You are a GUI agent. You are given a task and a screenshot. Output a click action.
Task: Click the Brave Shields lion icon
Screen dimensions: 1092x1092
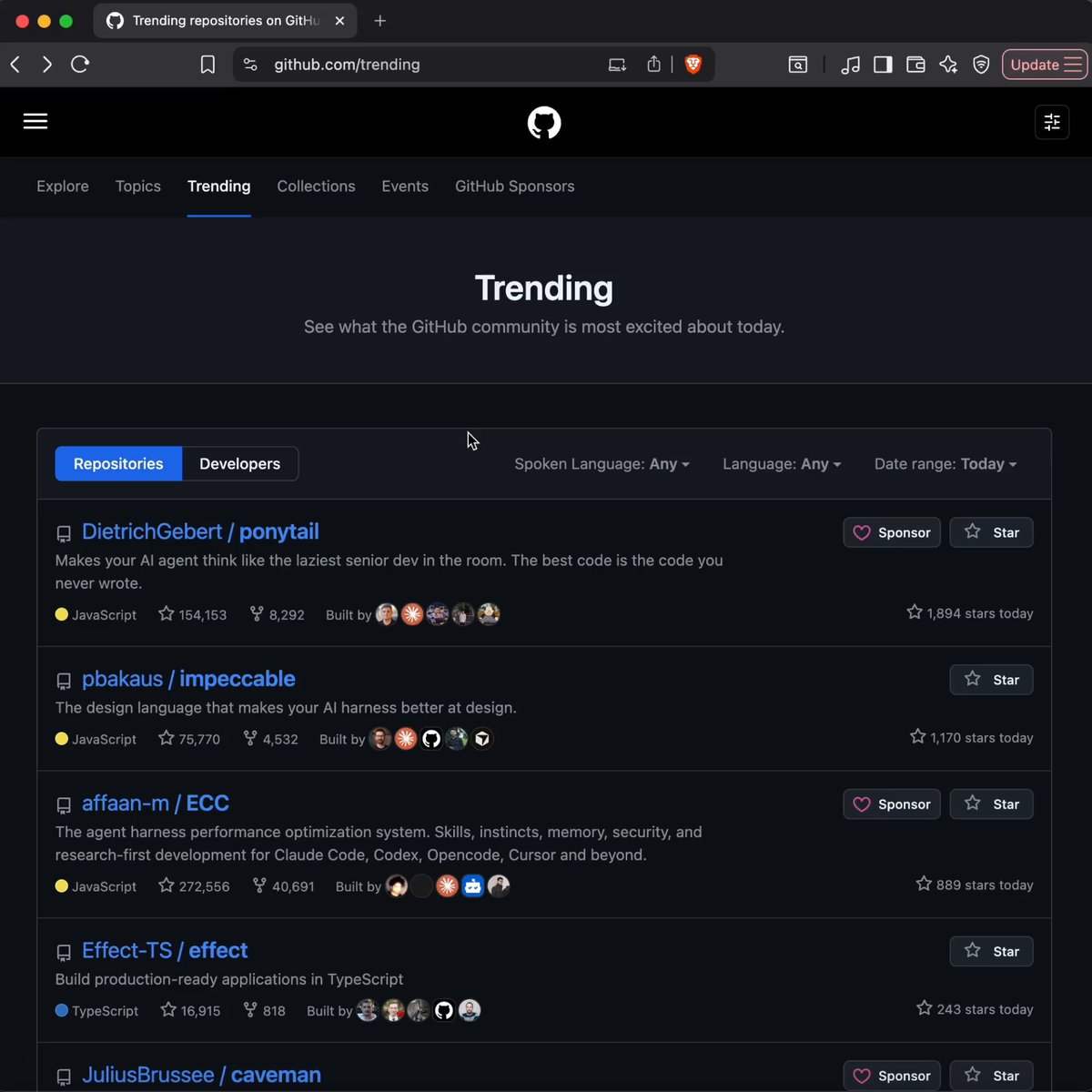pyautogui.click(x=693, y=65)
